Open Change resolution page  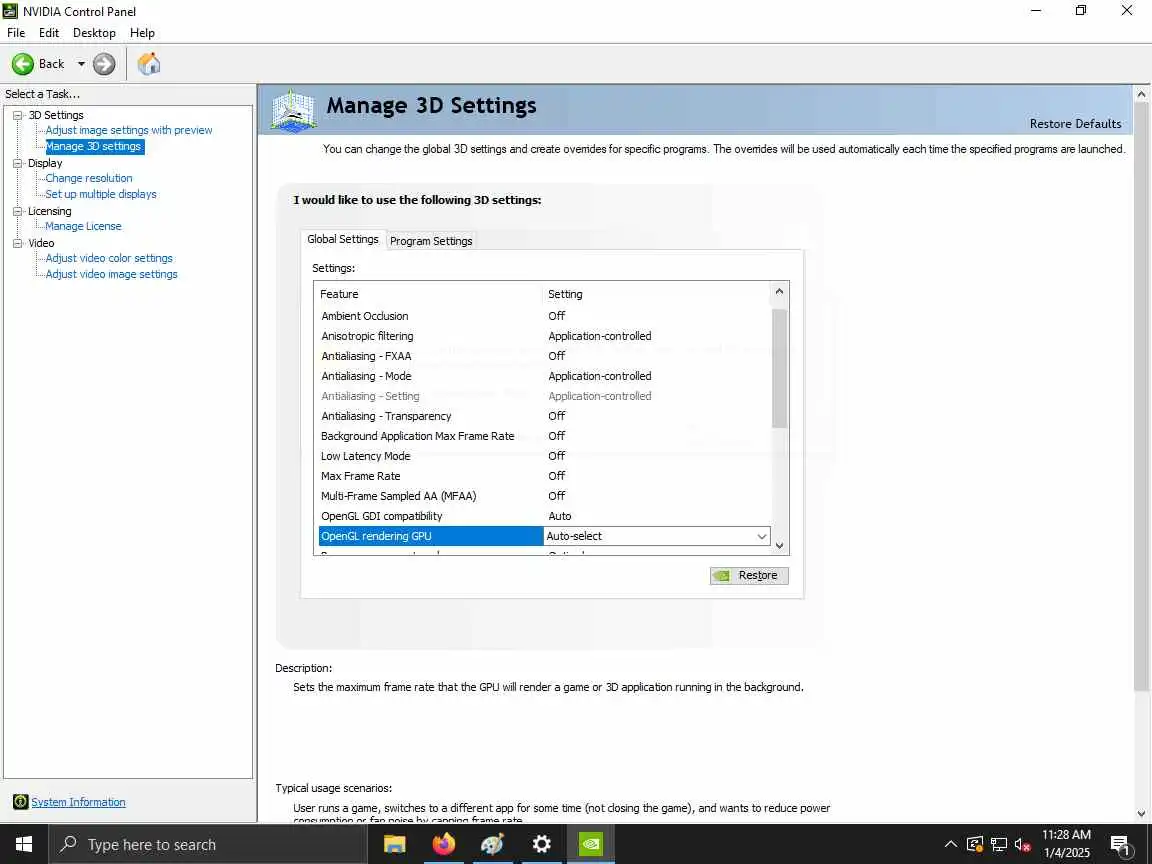coord(89,178)
